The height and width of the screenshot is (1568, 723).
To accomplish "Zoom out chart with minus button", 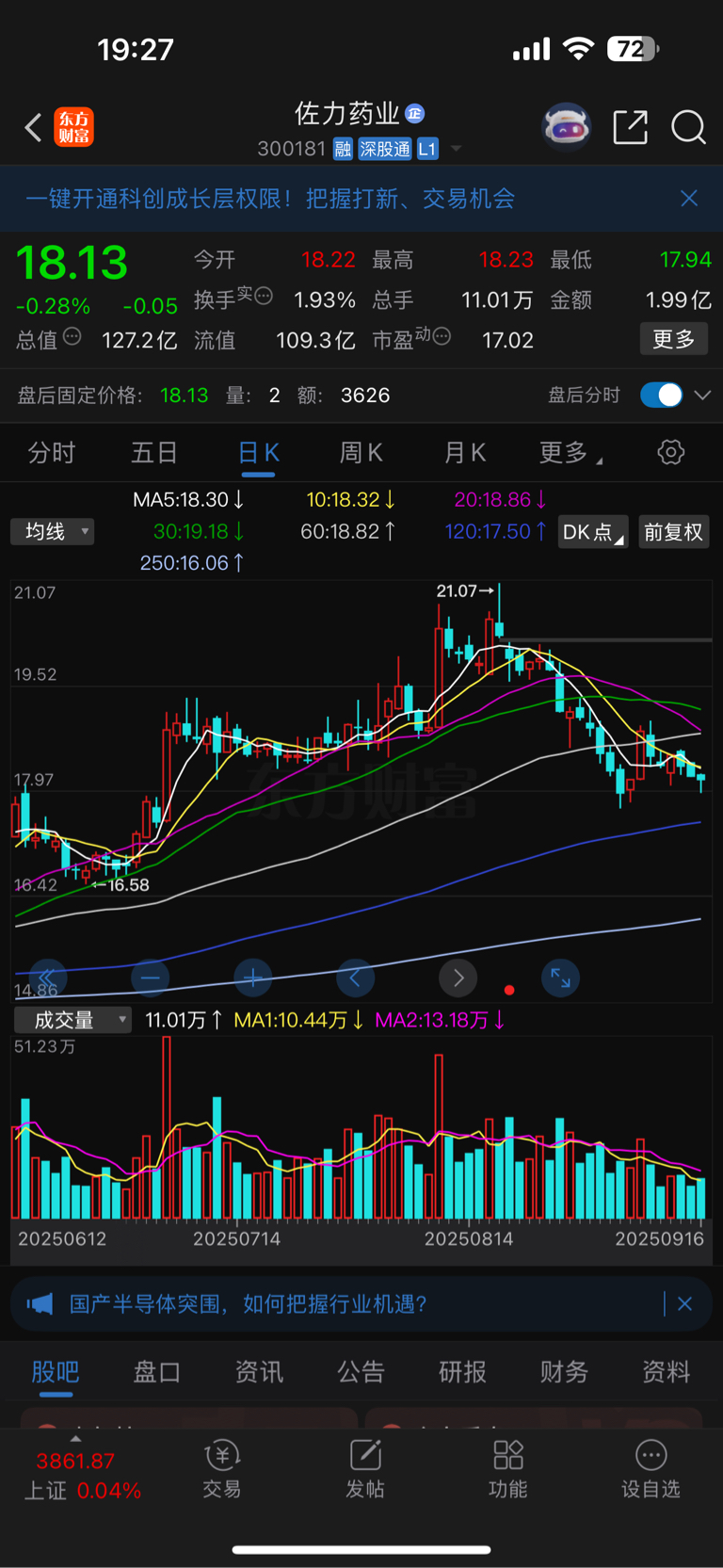I will (150, 978).
